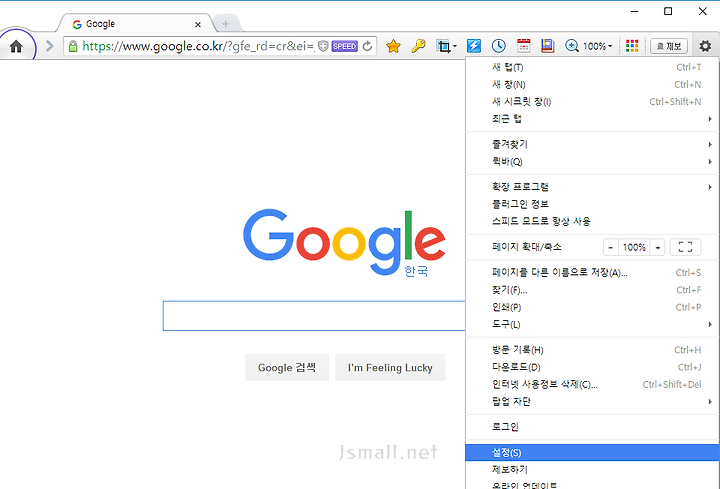720x489 pixels.
Task: Open the colorful apps grid icon
Action: [x=632, y=46]
